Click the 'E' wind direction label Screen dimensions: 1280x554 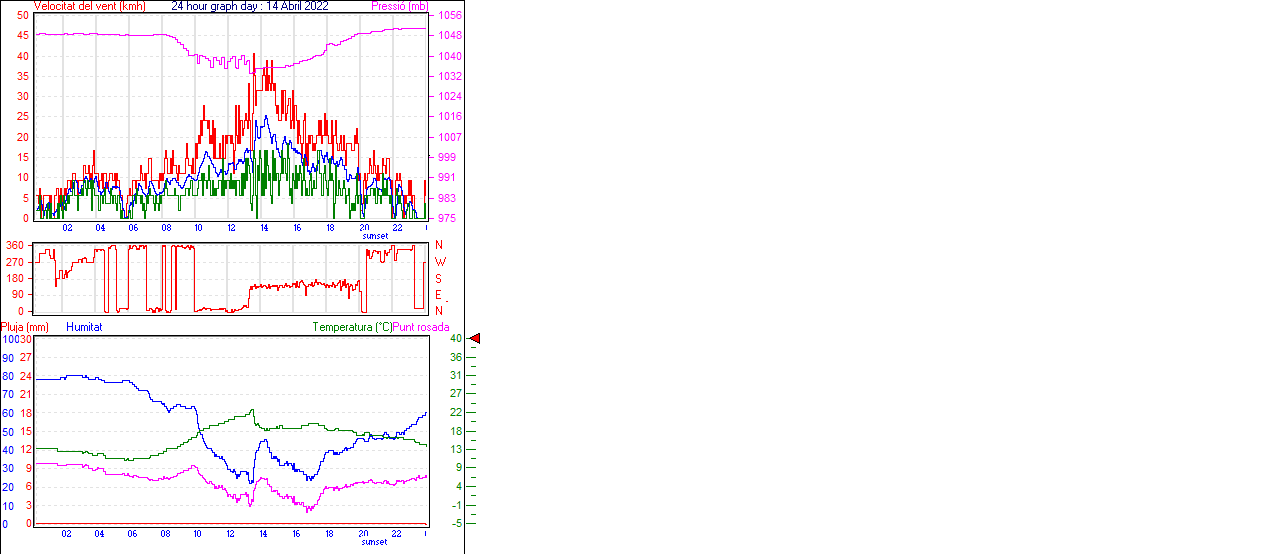tap(439, 295)
